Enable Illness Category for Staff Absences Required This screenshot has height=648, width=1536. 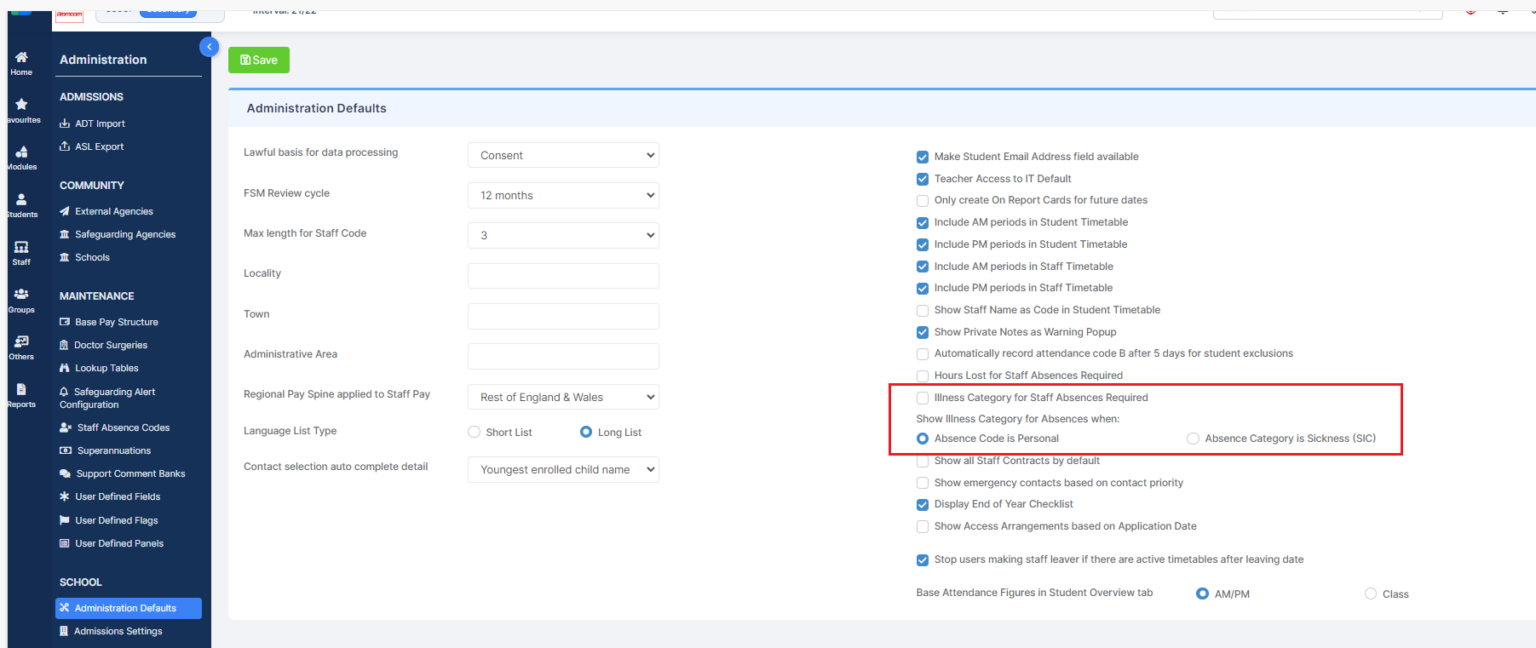pyautogui.click(x=922, y=397)
